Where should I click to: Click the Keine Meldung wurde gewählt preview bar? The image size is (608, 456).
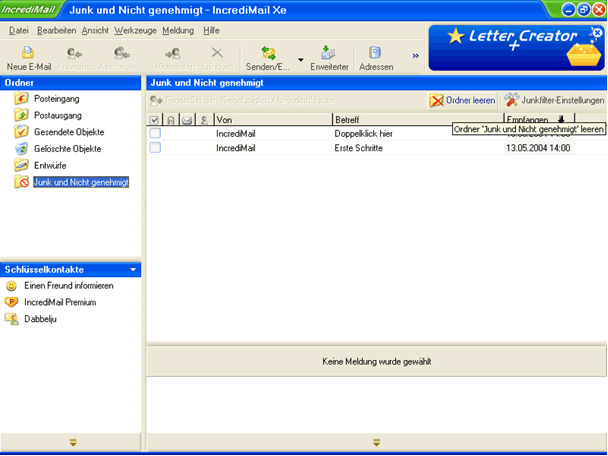(x=376, y=361)
